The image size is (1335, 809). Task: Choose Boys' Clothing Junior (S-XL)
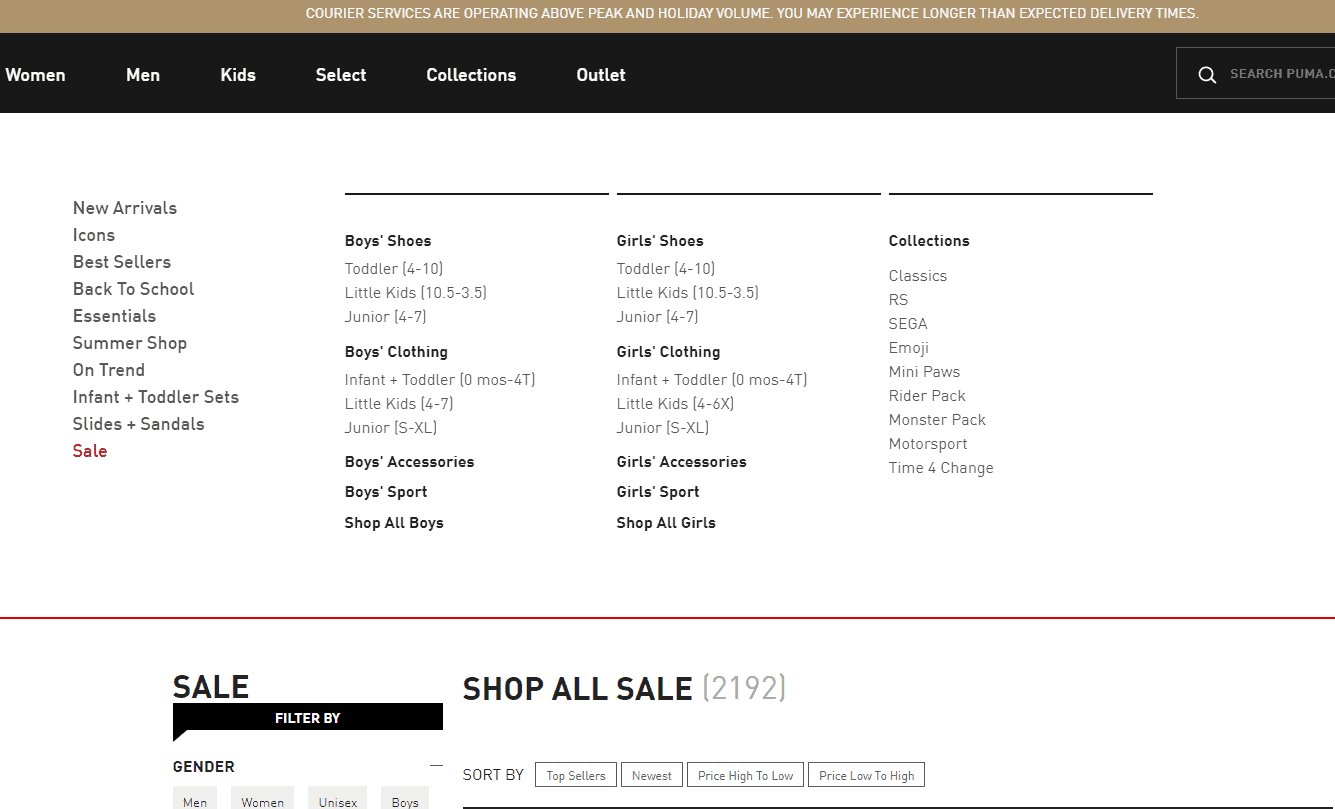391,428
